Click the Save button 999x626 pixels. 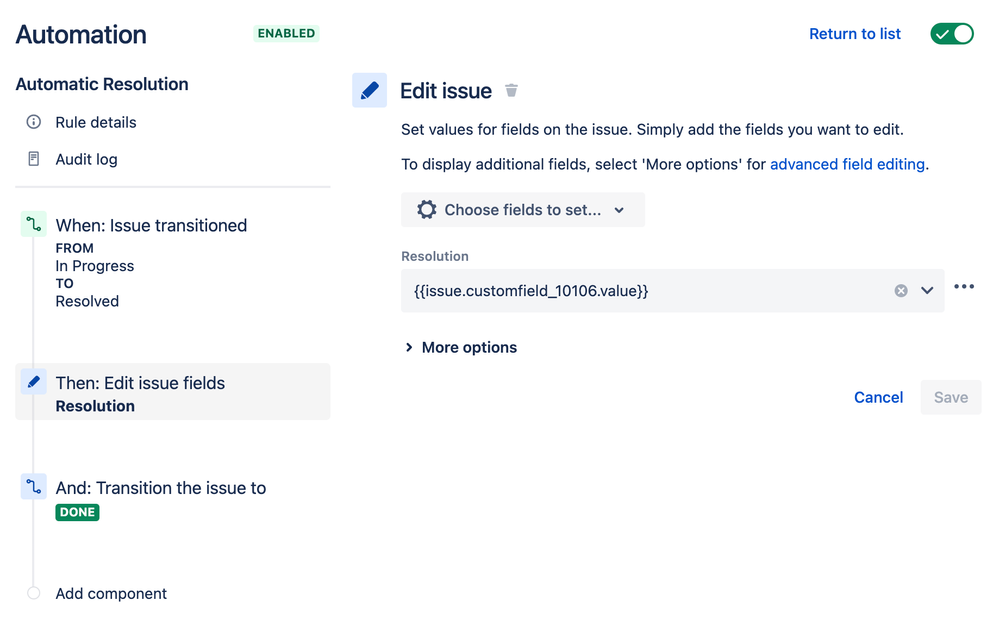point(950,397)
